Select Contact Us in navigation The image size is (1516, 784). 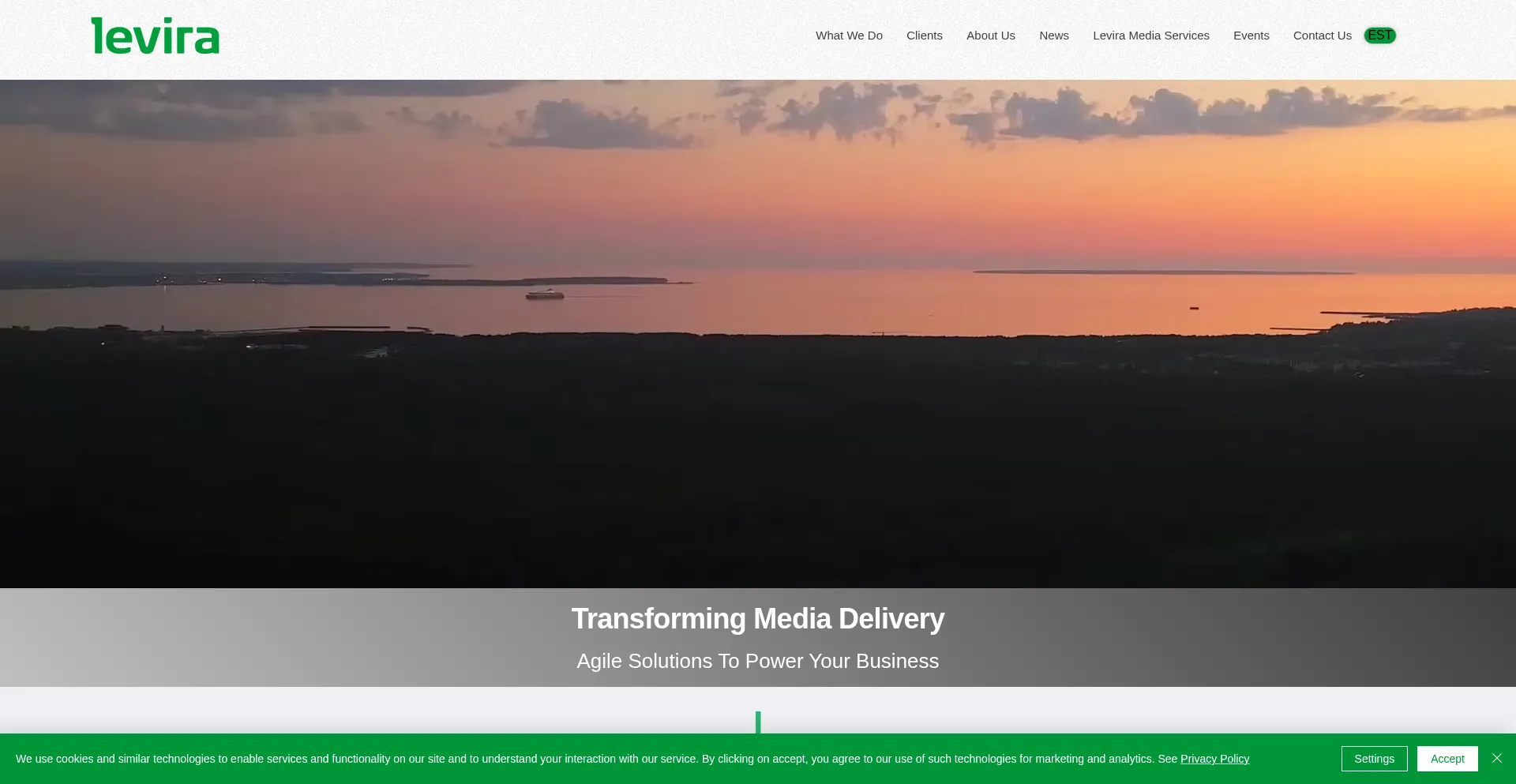coord(1322,36)
